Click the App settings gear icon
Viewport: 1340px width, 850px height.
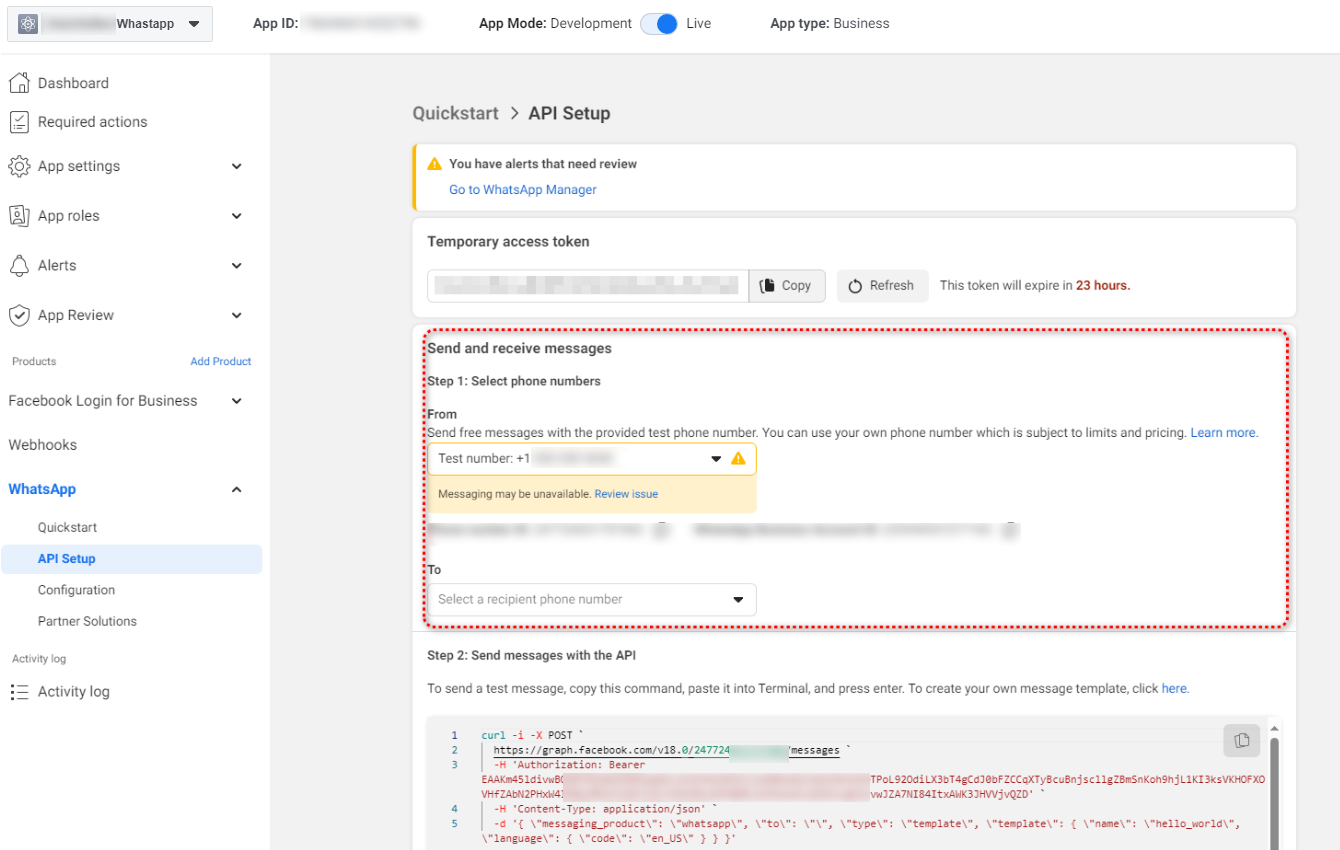click(x=19, y=166)
